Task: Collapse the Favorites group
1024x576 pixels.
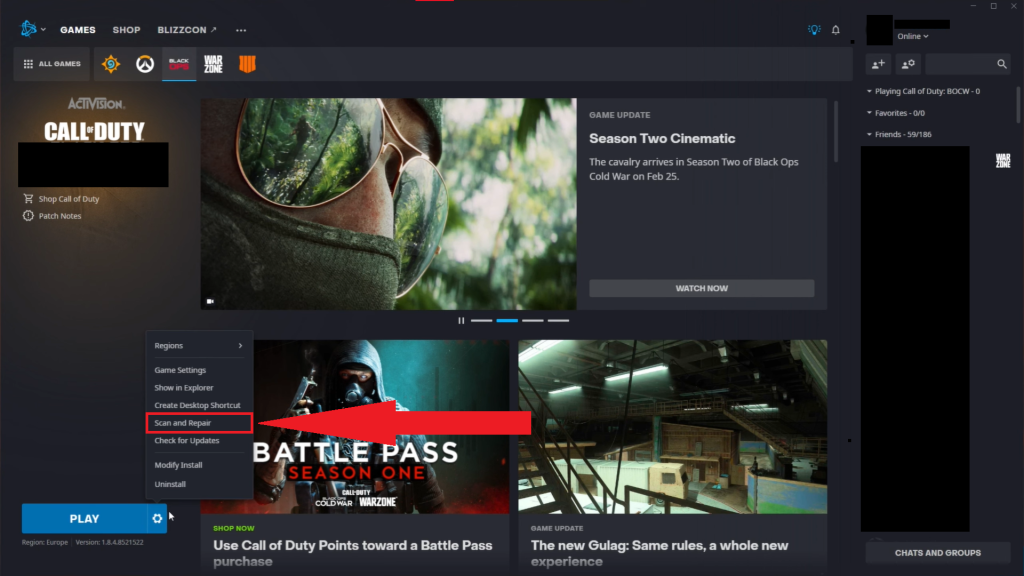Action: click(x=869, y=113)
